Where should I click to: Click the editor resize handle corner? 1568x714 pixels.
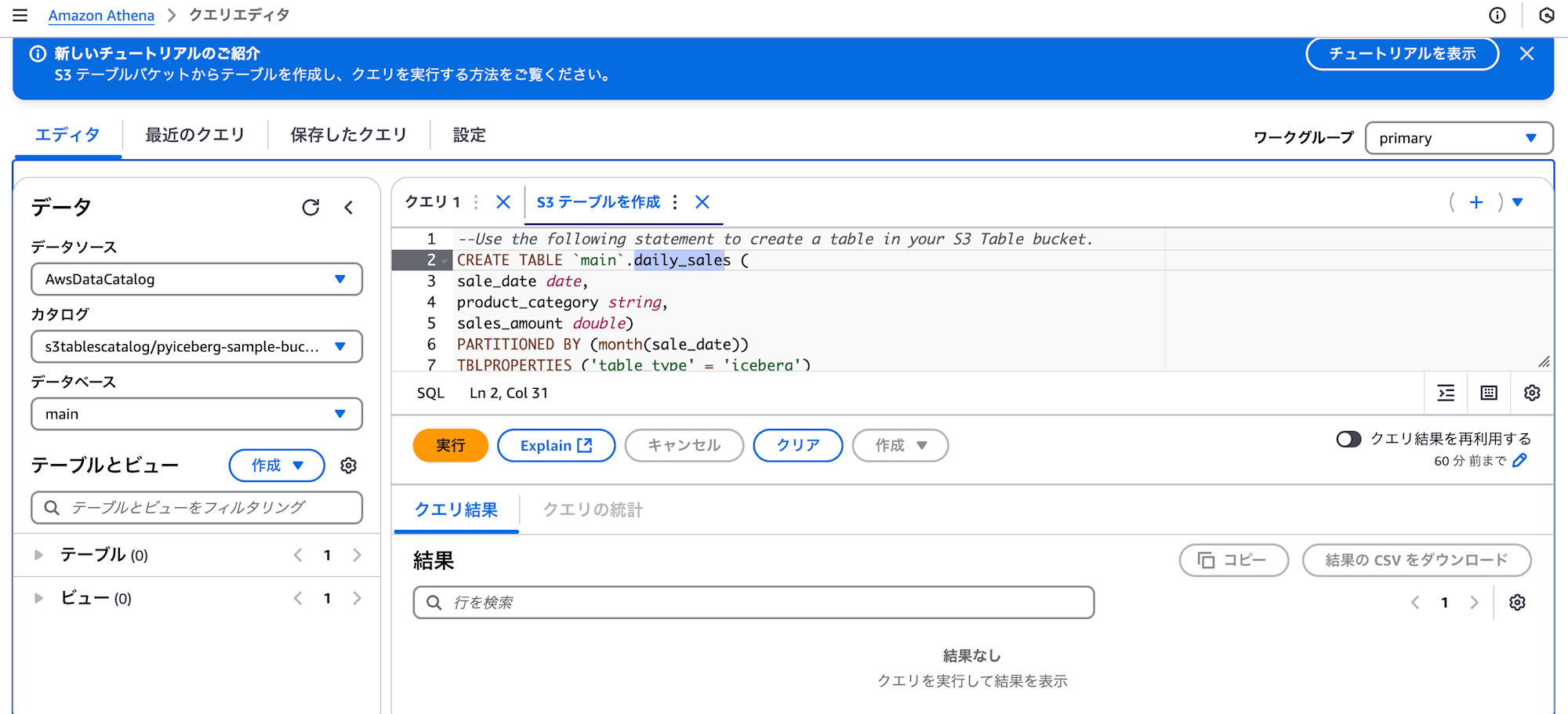[1544, 361]
